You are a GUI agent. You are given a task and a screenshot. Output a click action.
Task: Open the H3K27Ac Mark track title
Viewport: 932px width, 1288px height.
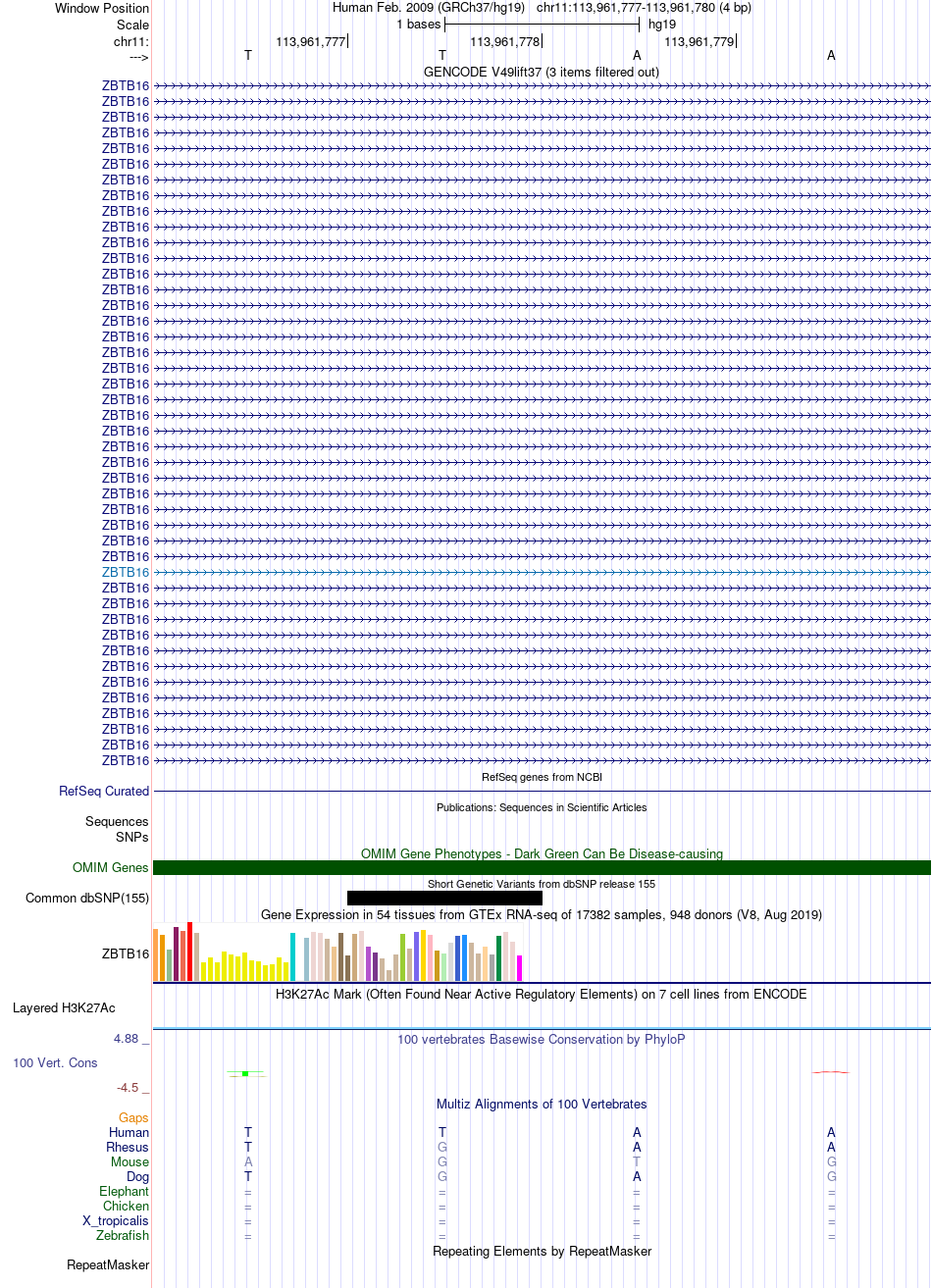coord(542,994)
